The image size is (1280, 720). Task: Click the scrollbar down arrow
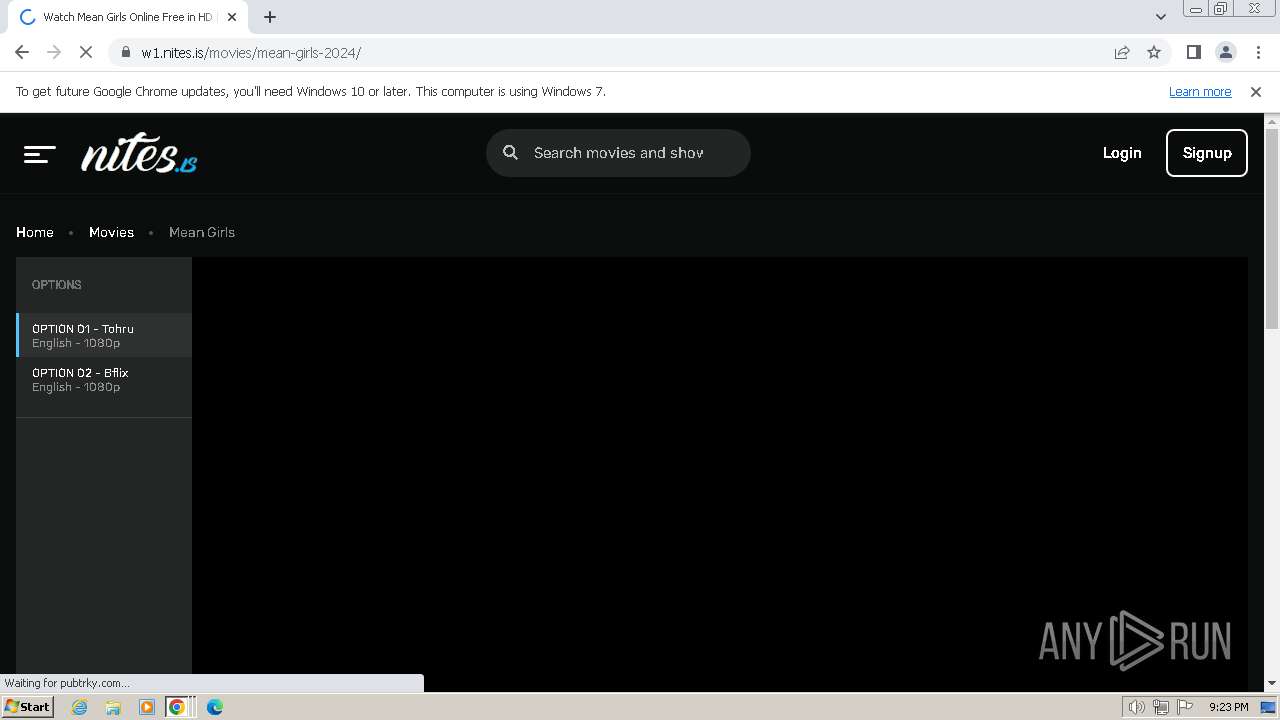tap(1272, 683)
